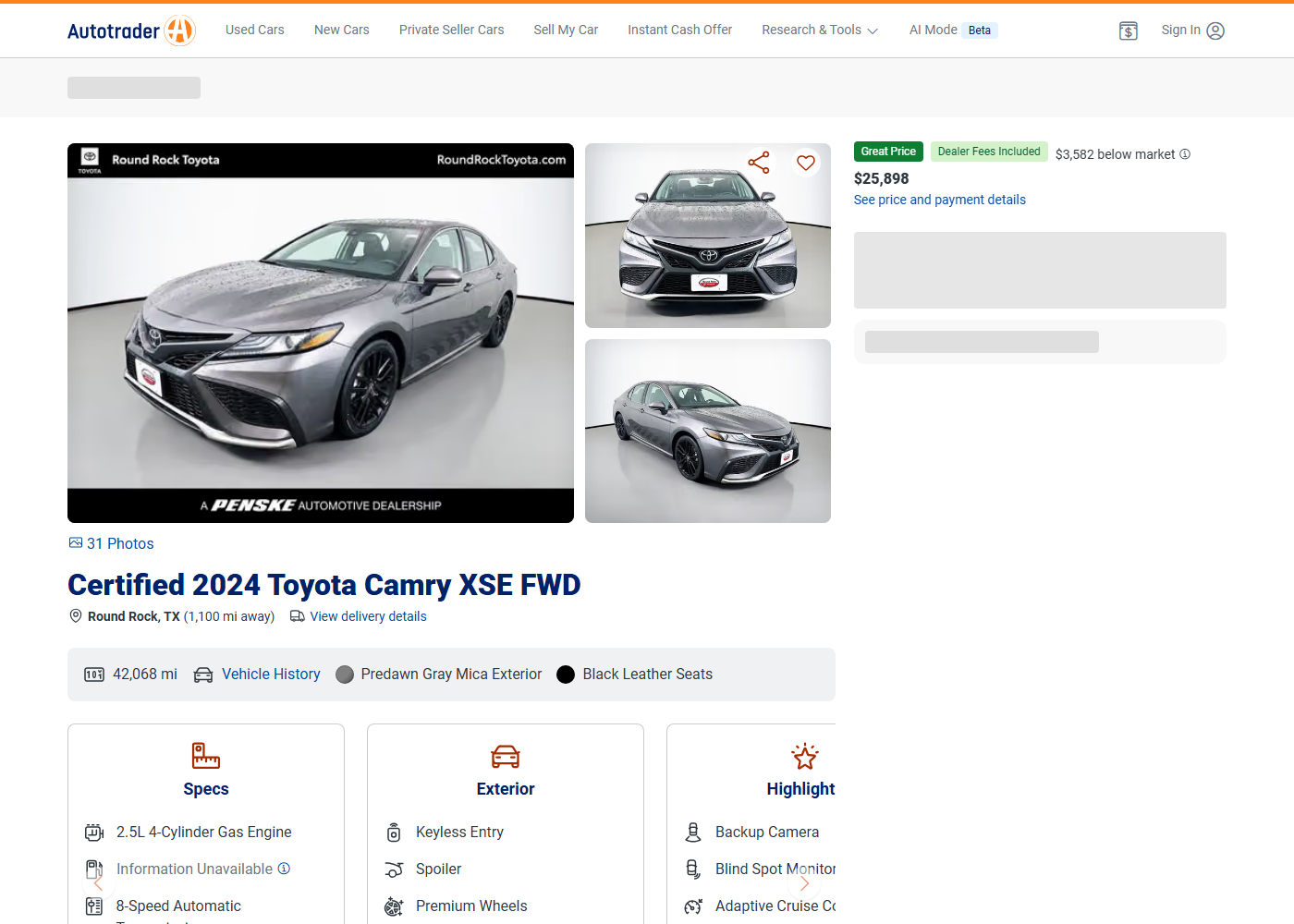Click the Highlight star icon

point(805,756)
